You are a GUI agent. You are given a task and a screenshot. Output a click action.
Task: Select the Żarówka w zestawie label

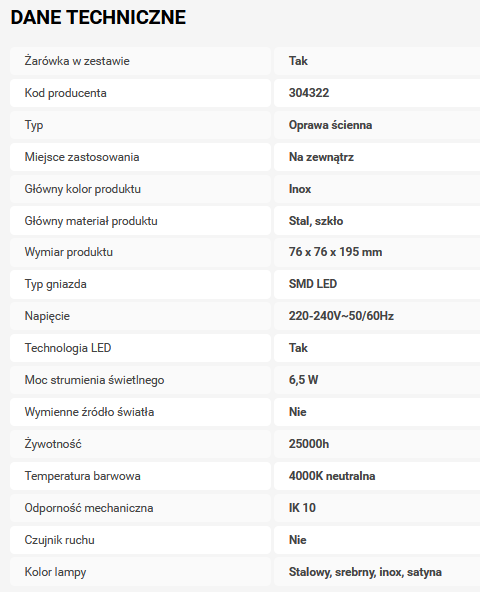(77, 61)
